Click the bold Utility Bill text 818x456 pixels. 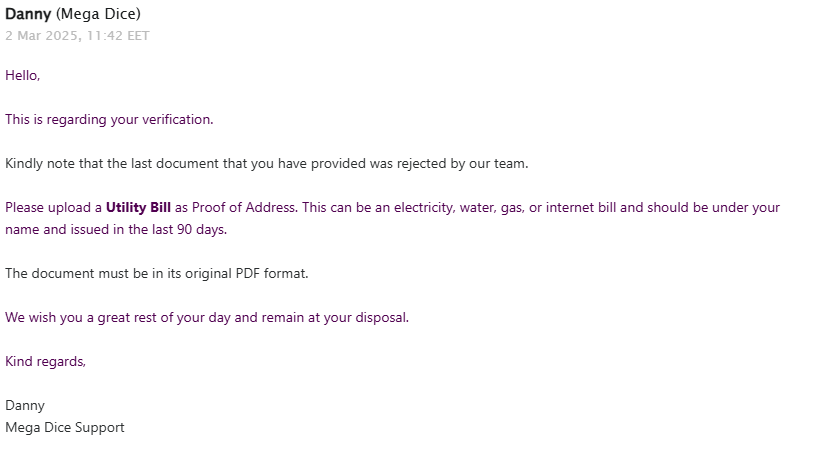(138, 207)
